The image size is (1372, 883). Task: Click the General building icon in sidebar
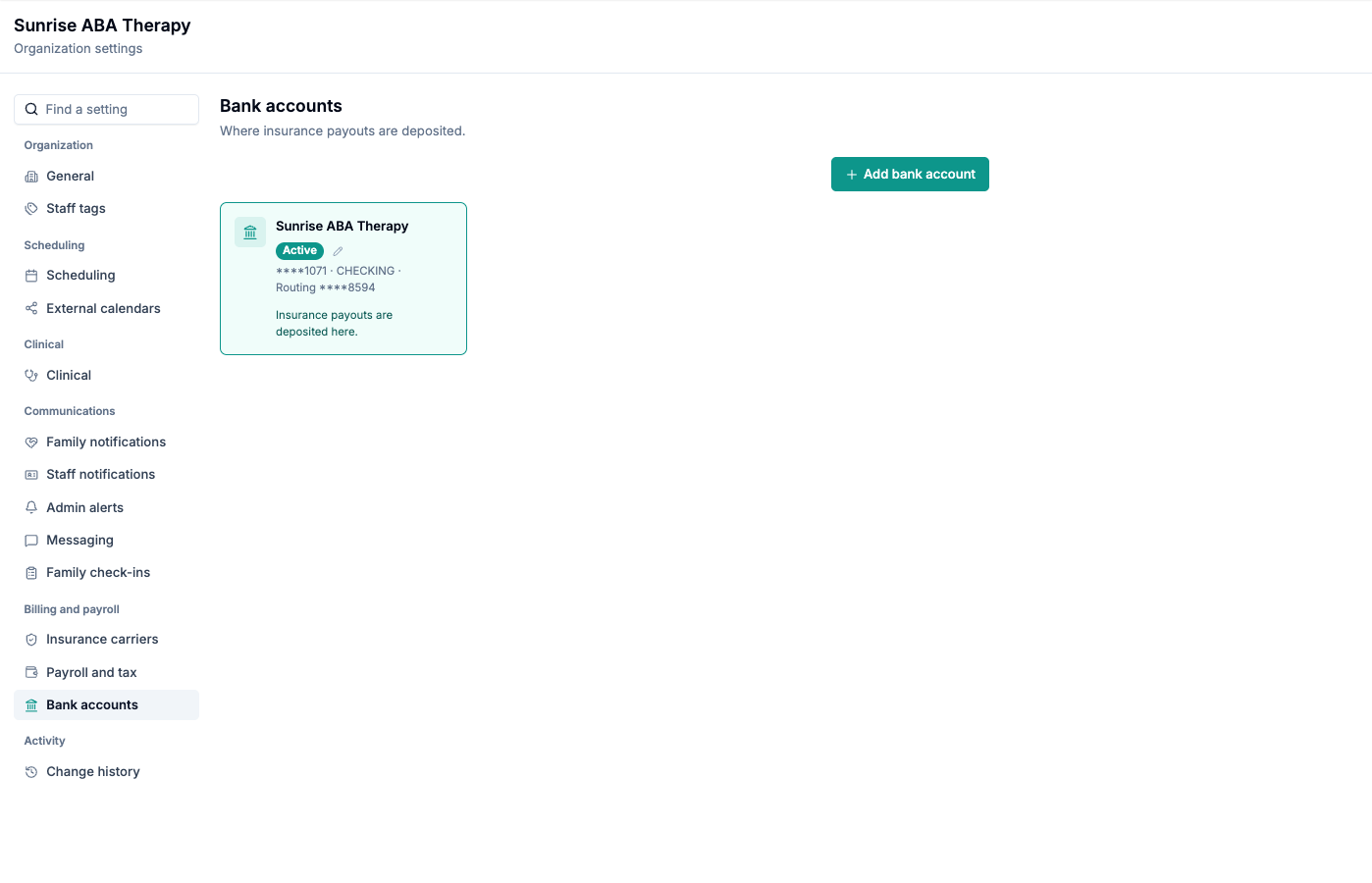coord(31,177)
